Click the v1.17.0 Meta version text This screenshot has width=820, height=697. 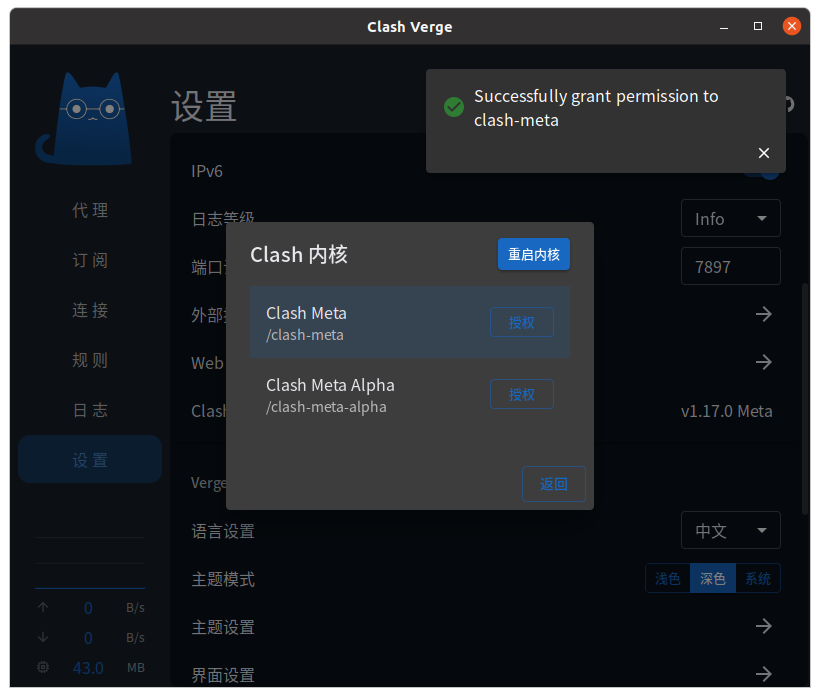click(726, 412)
